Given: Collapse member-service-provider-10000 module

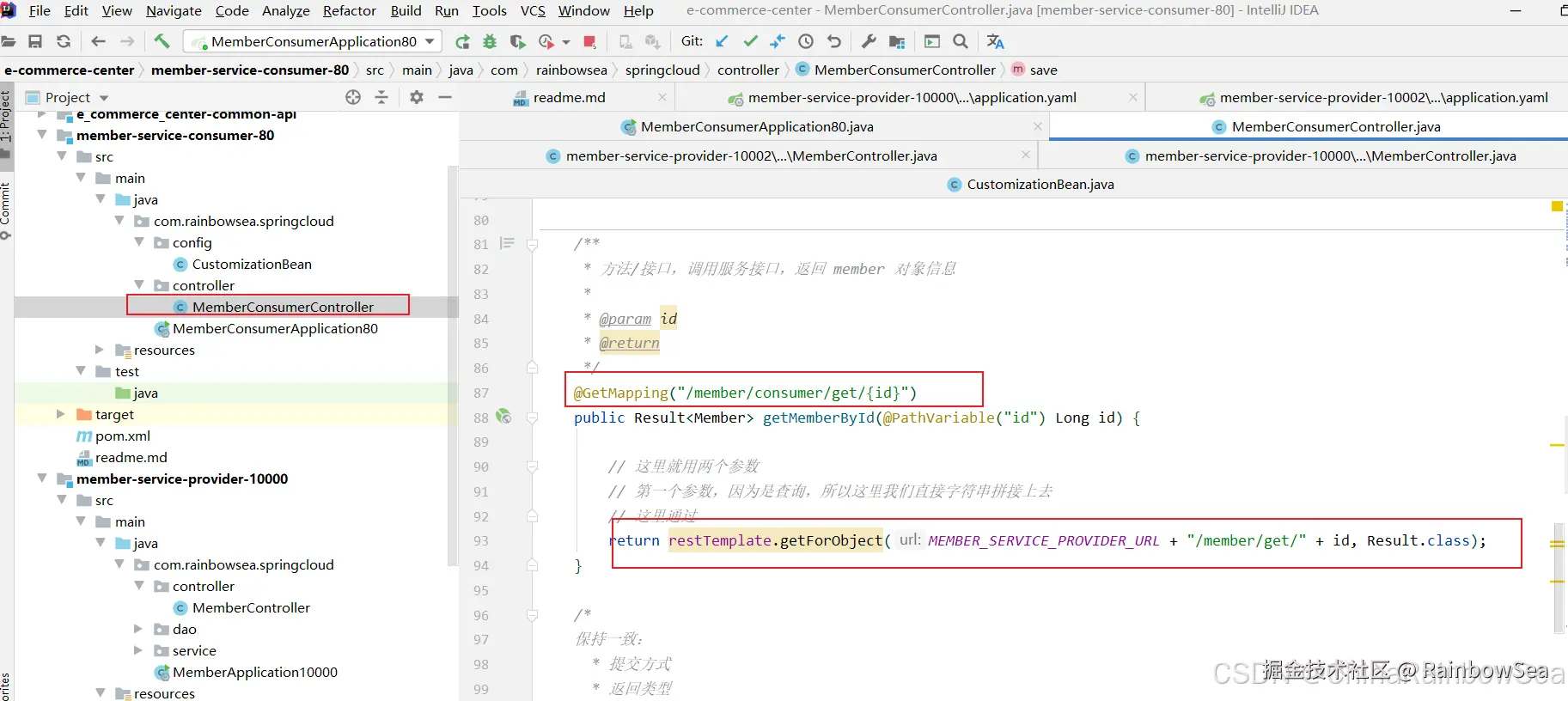Looking at the screenshot, I should click(x=42, y=479).
